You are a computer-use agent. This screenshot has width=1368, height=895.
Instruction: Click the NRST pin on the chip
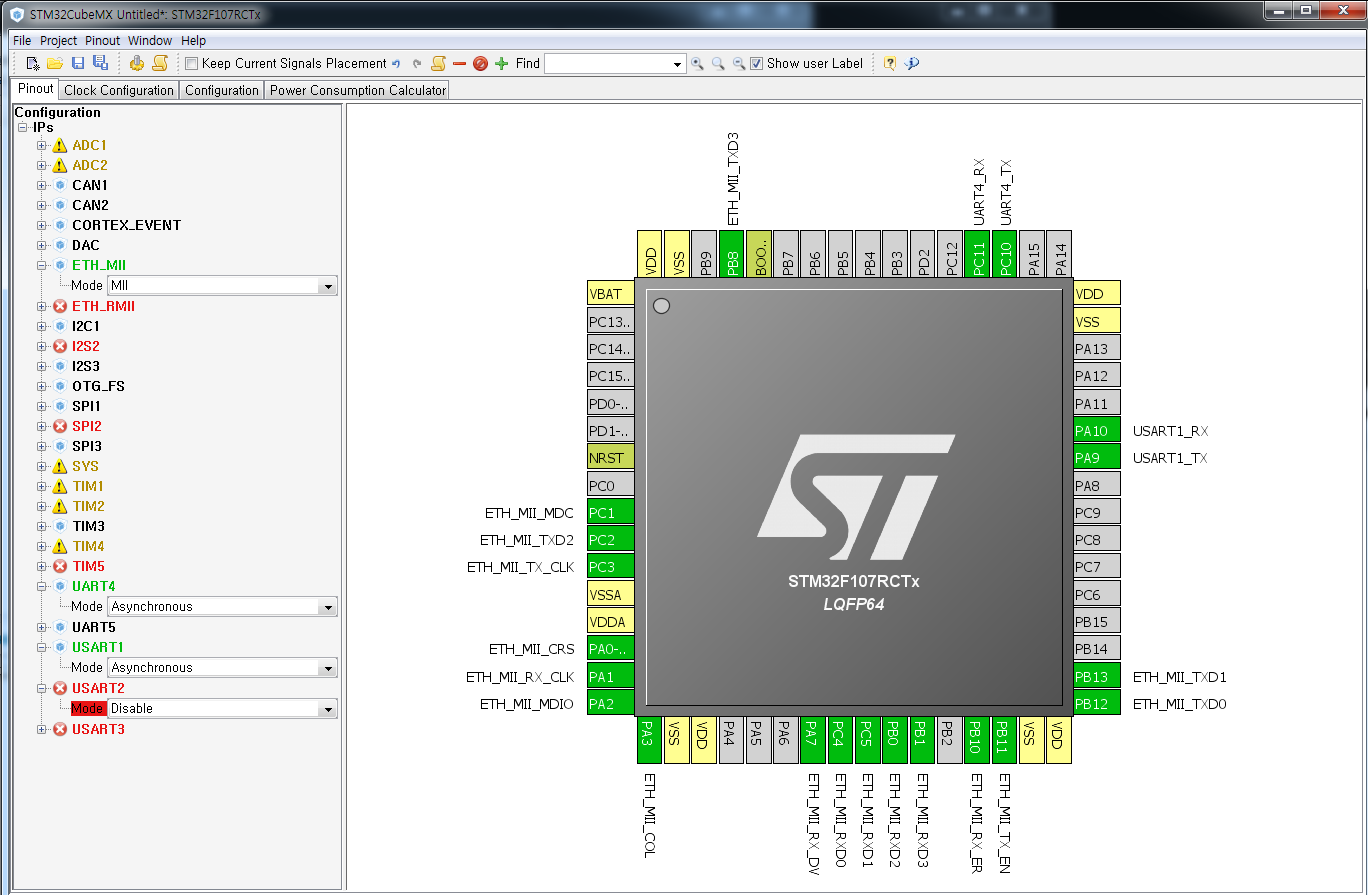pyautogui.click(x=611, y=458)
